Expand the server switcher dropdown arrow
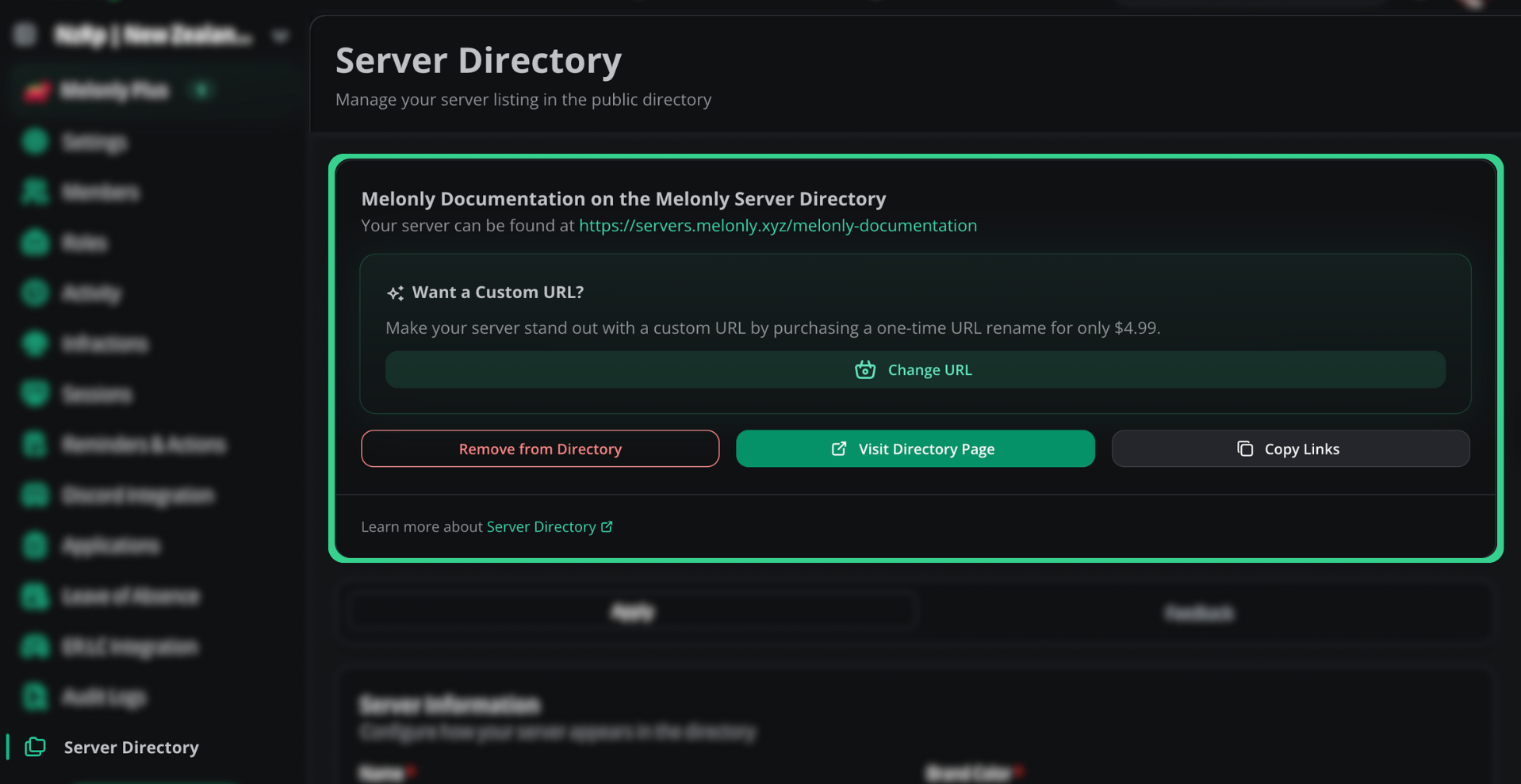The height and width of the screenshot is (784, 1521). pos(280,36)
